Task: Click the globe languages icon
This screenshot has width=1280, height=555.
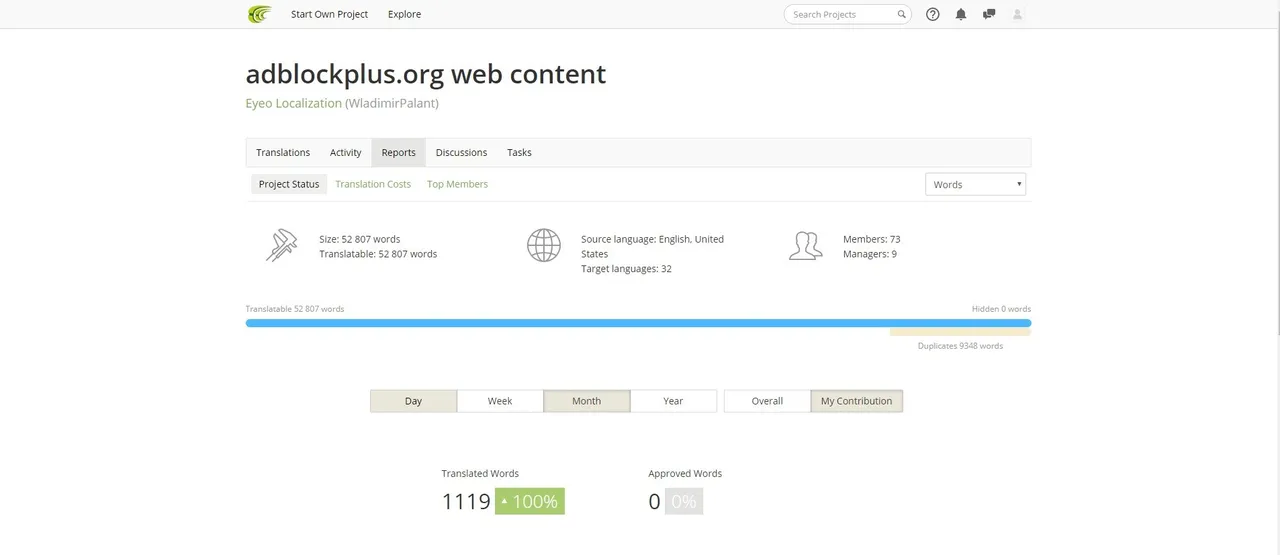Action: [x=544, y=245]
